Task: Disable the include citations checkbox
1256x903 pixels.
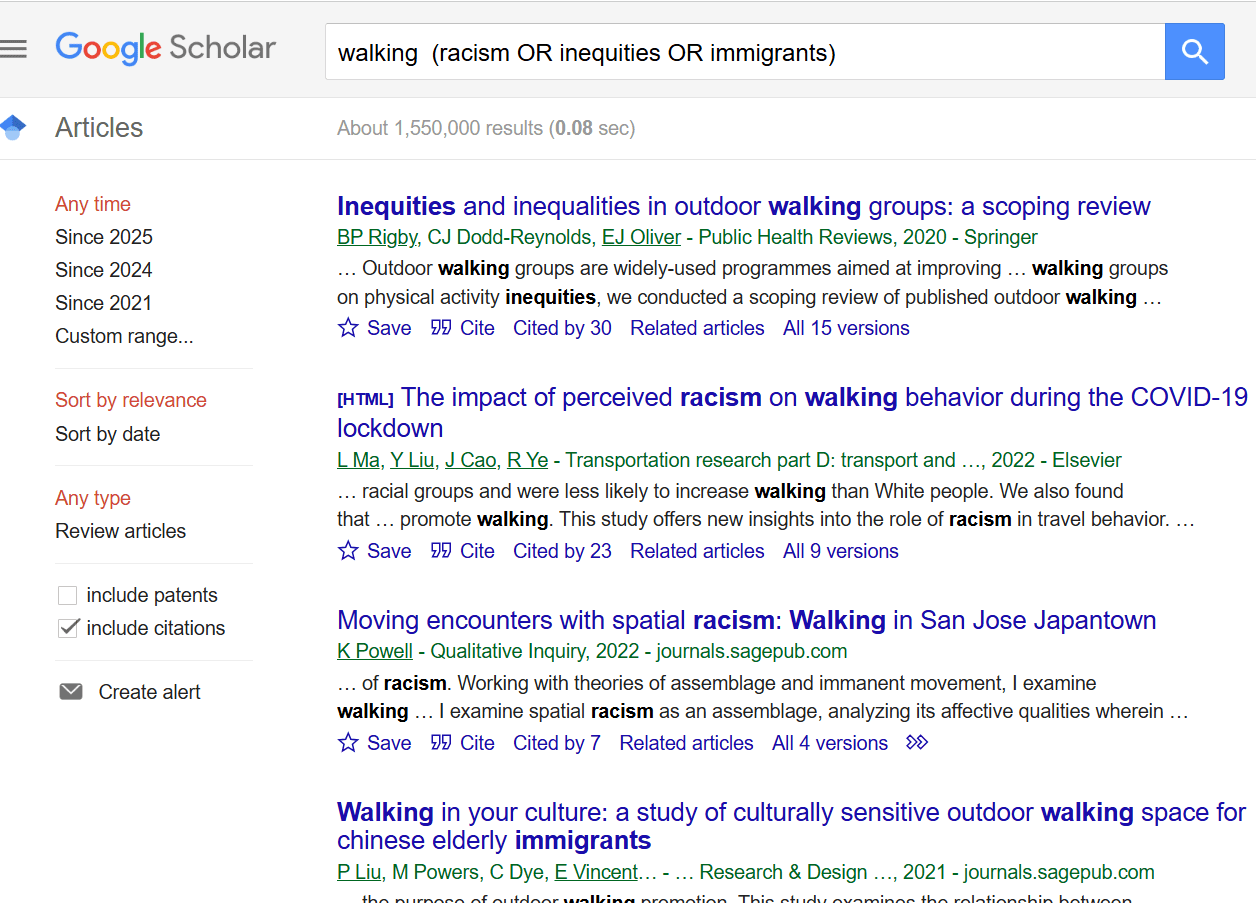Action: (x=67, y=627)
